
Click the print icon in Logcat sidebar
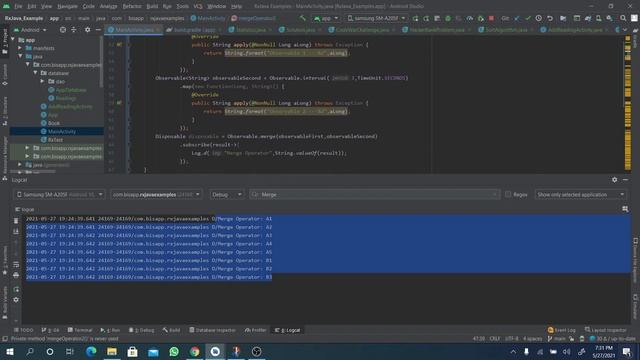16,275
